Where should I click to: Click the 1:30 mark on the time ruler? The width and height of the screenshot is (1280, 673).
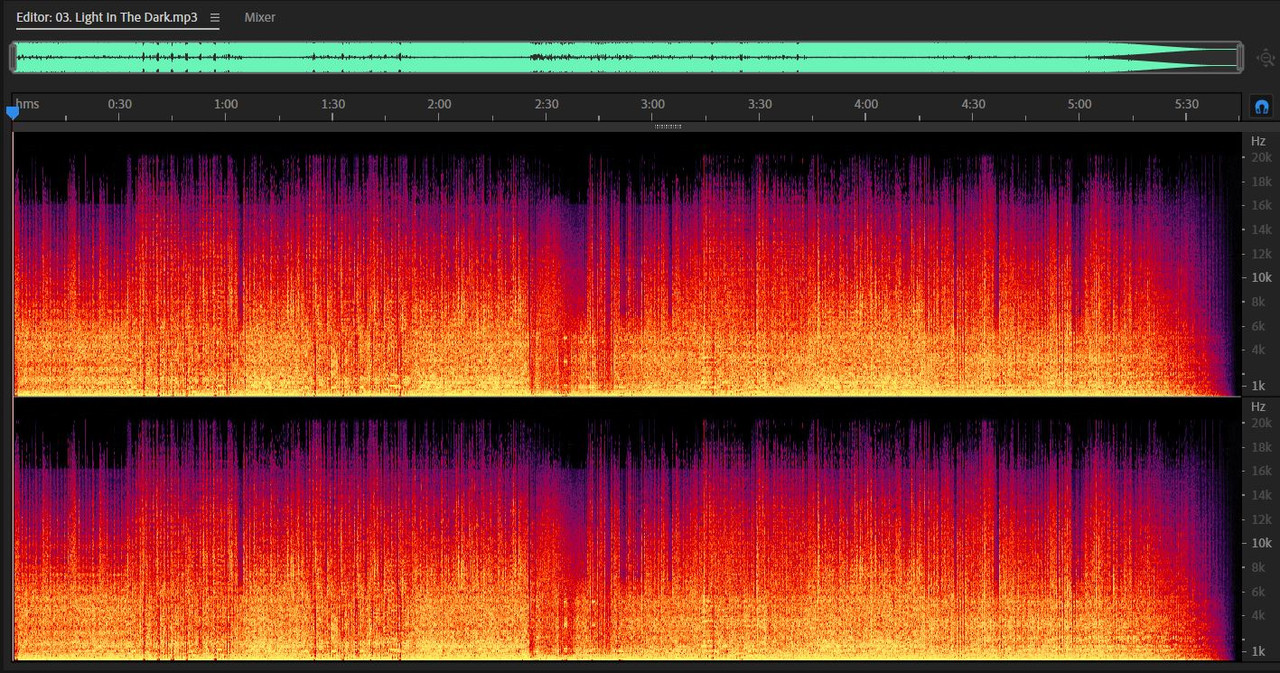point(333,104)
